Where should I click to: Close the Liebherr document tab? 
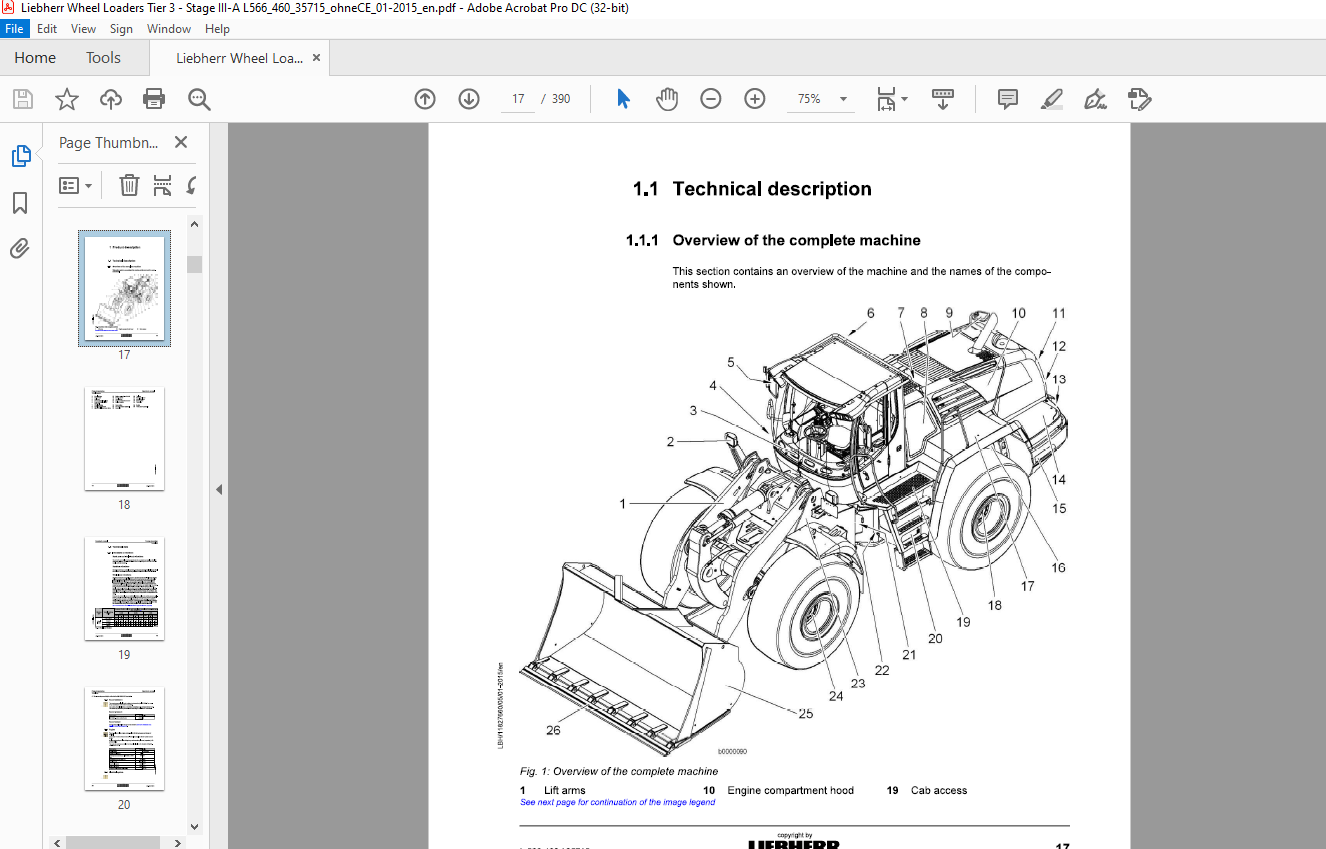point(316,58)
